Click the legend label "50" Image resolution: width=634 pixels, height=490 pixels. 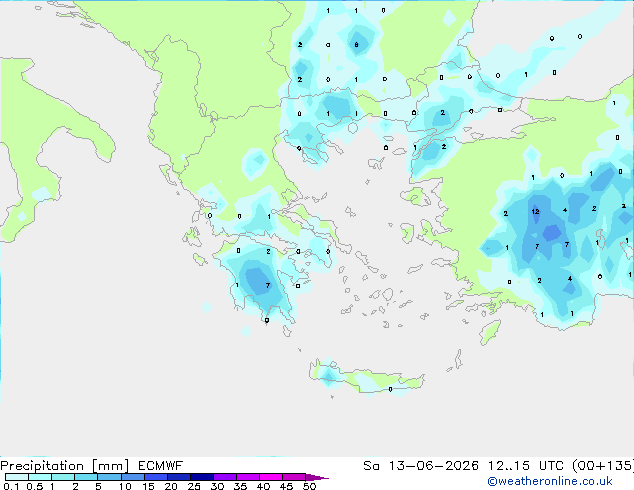[x=309, y=486]
